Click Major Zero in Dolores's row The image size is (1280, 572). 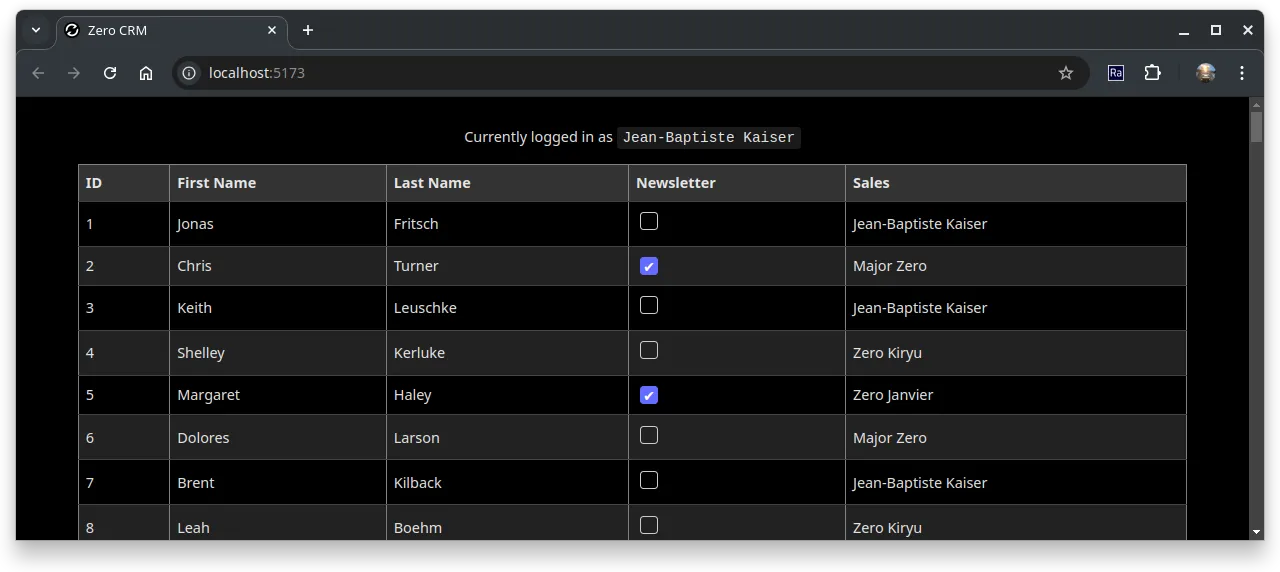coord(1016,438)
